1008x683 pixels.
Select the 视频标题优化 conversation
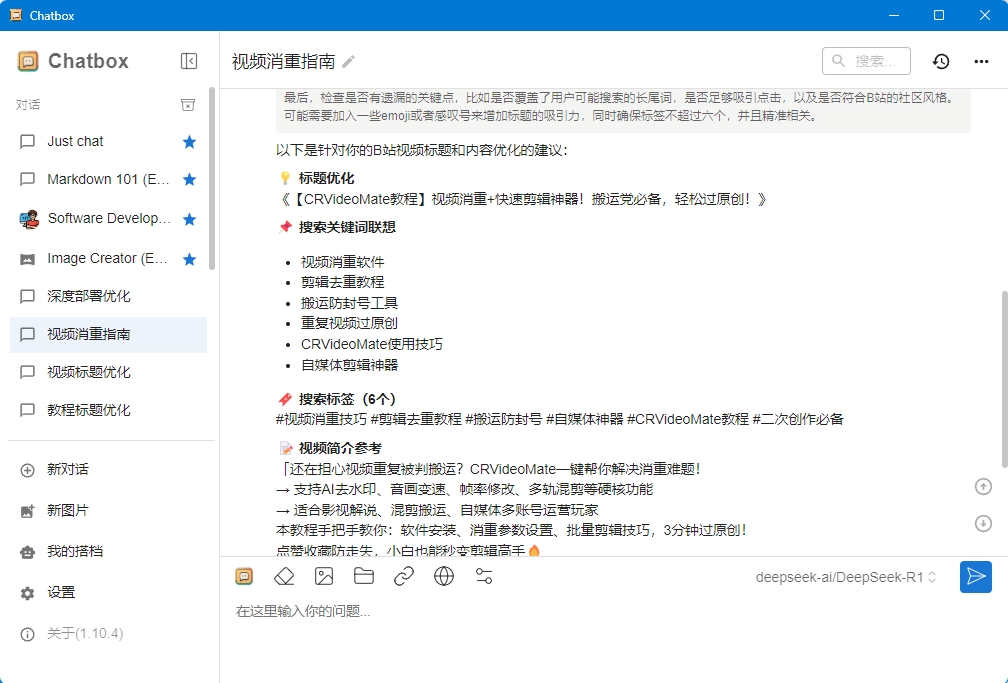click(108, 372)
